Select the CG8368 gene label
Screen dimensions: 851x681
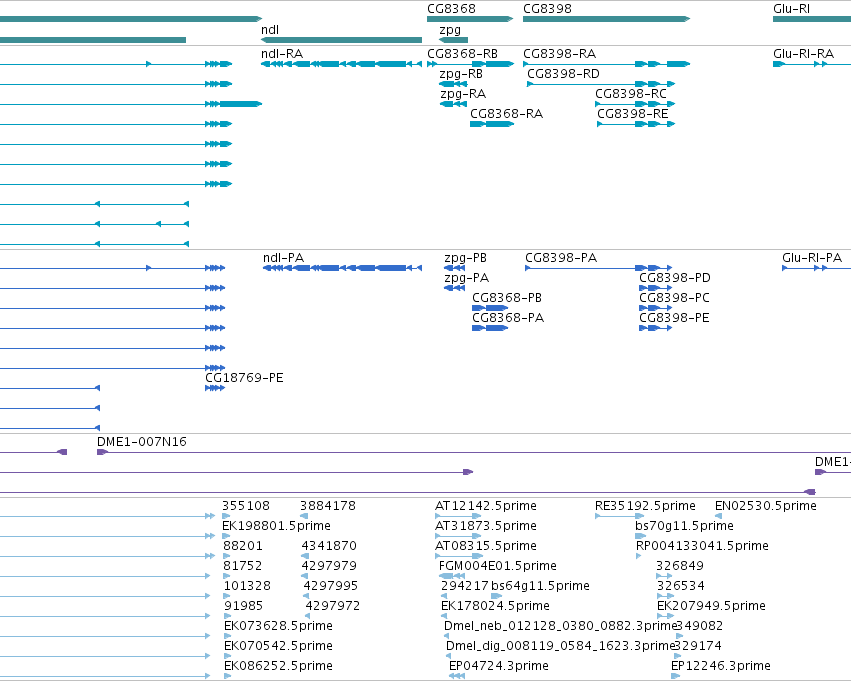(x=451, y=9)
